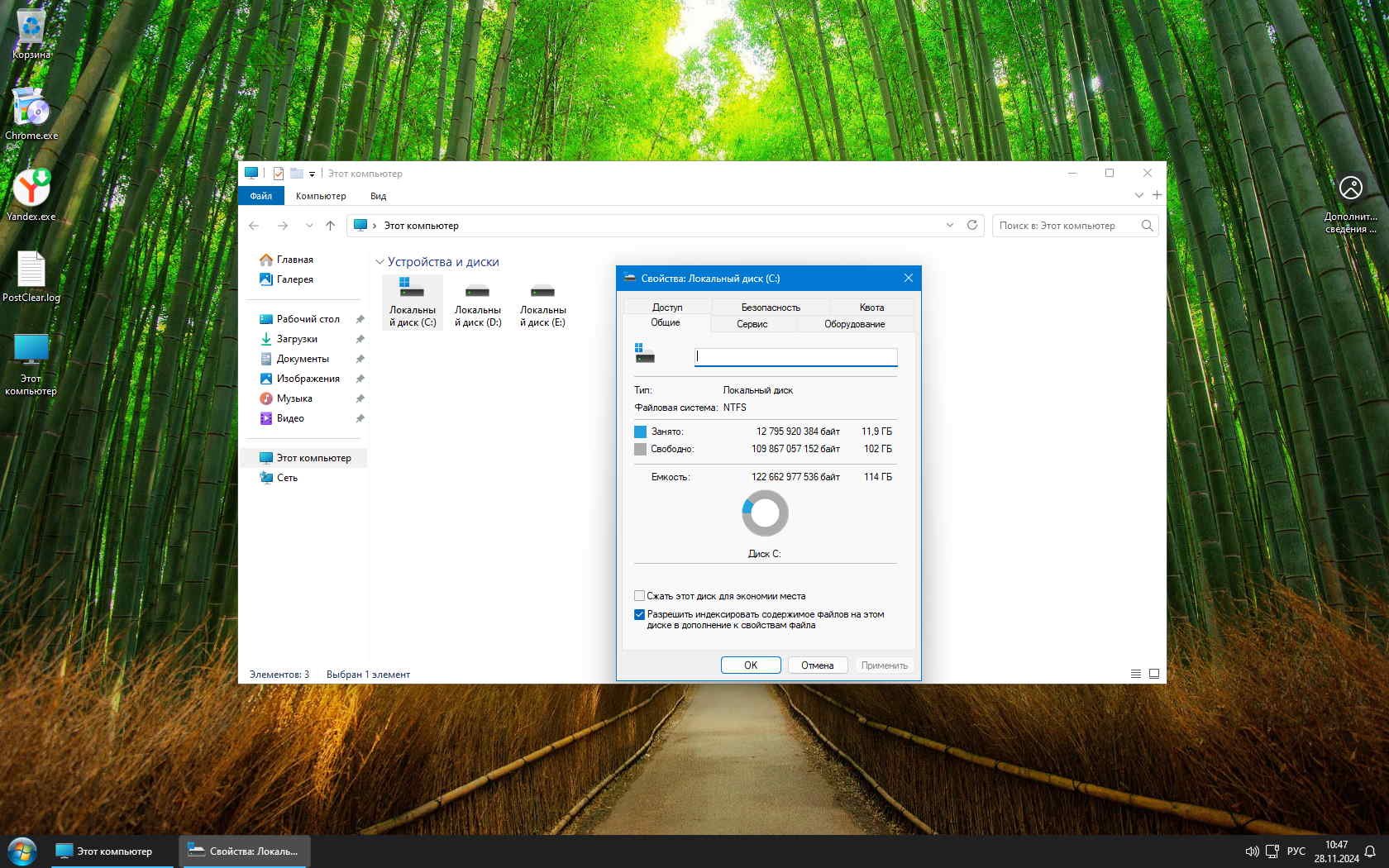This screenshot has height=868, width=1389.
Task: Open the 'Безопасность' tab in properties
Action: (x=770, y=307)
